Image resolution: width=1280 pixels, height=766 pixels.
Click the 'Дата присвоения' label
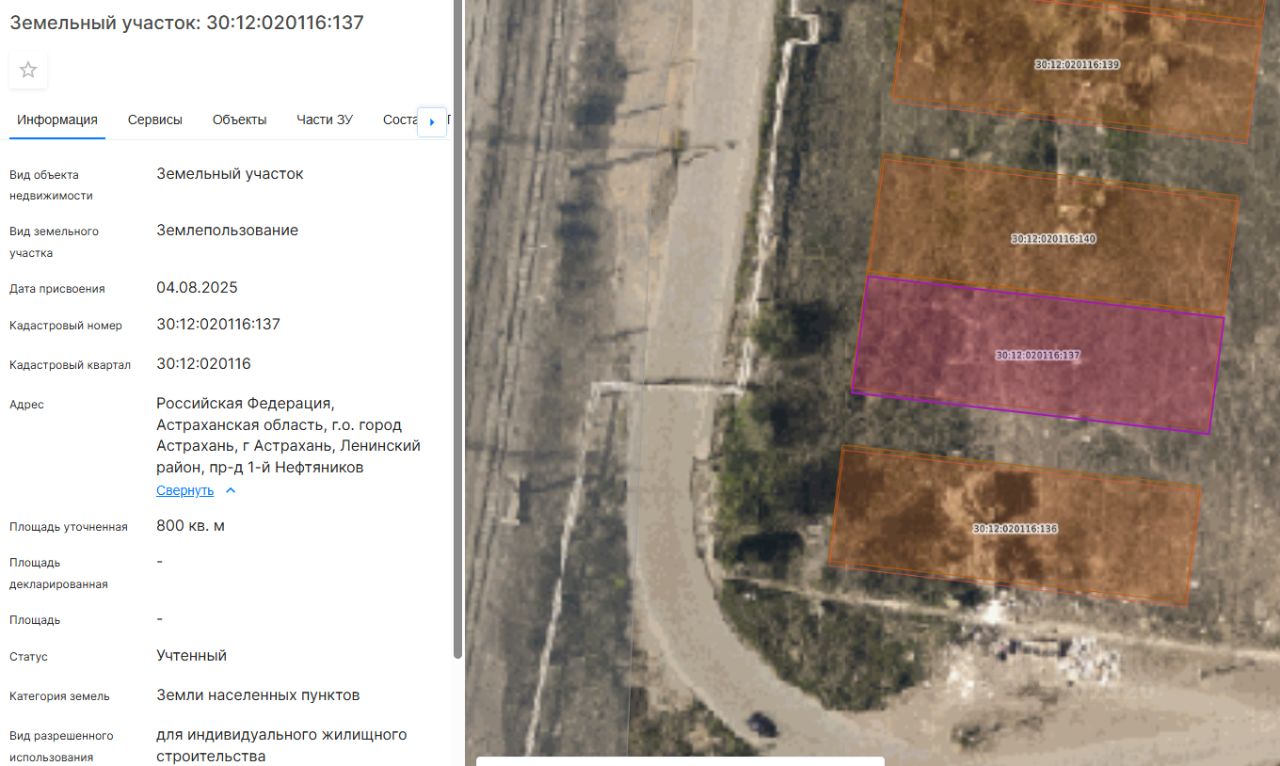coord(57,289)
